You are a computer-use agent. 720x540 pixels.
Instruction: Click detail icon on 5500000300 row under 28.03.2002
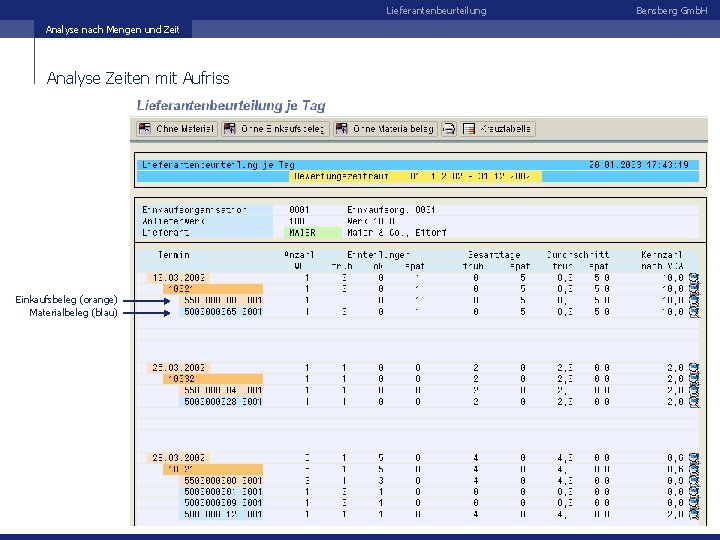pos(694,480)
